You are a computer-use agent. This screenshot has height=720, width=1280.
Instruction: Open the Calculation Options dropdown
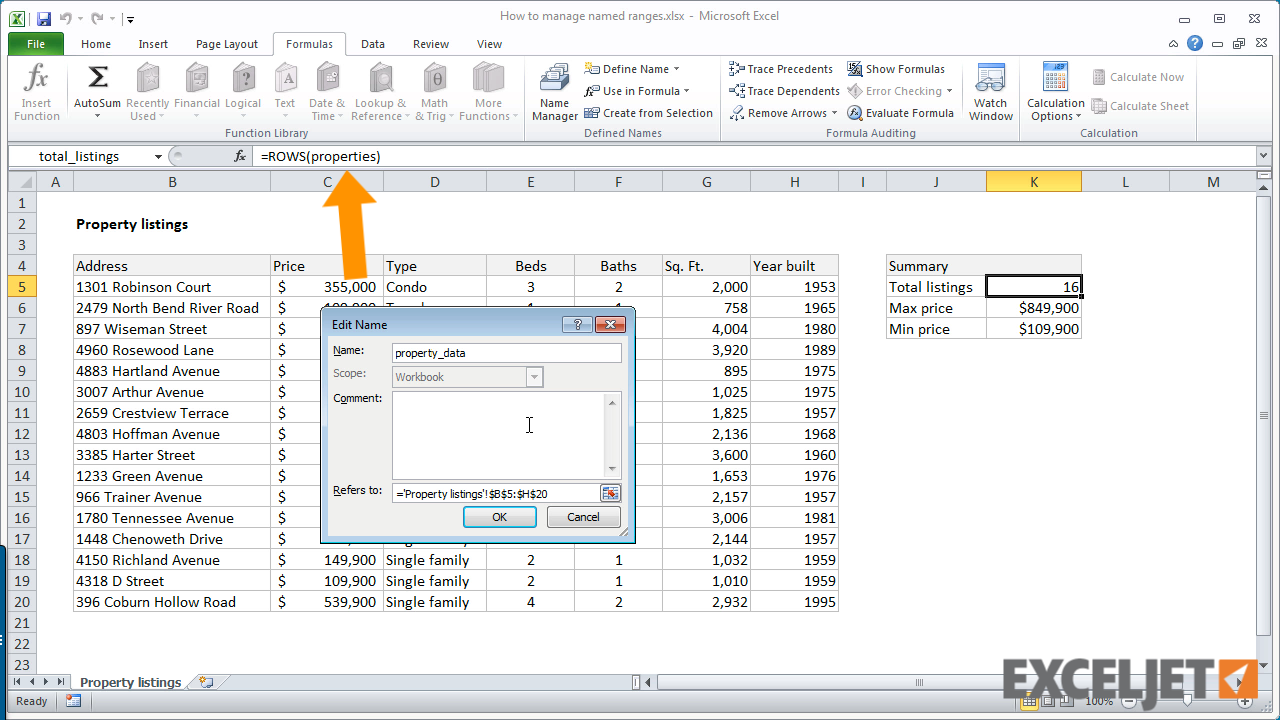[1055, 92]
